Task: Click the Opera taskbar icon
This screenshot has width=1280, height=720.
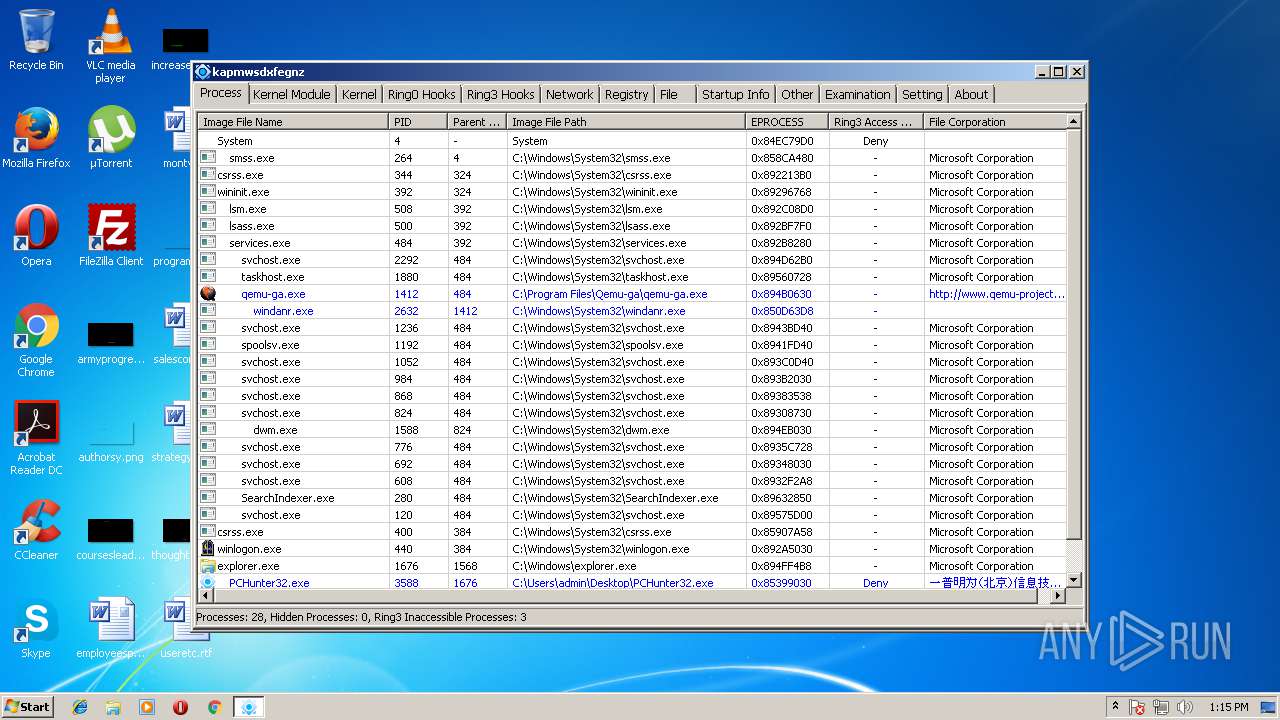Action: click(x=181, y=707)
